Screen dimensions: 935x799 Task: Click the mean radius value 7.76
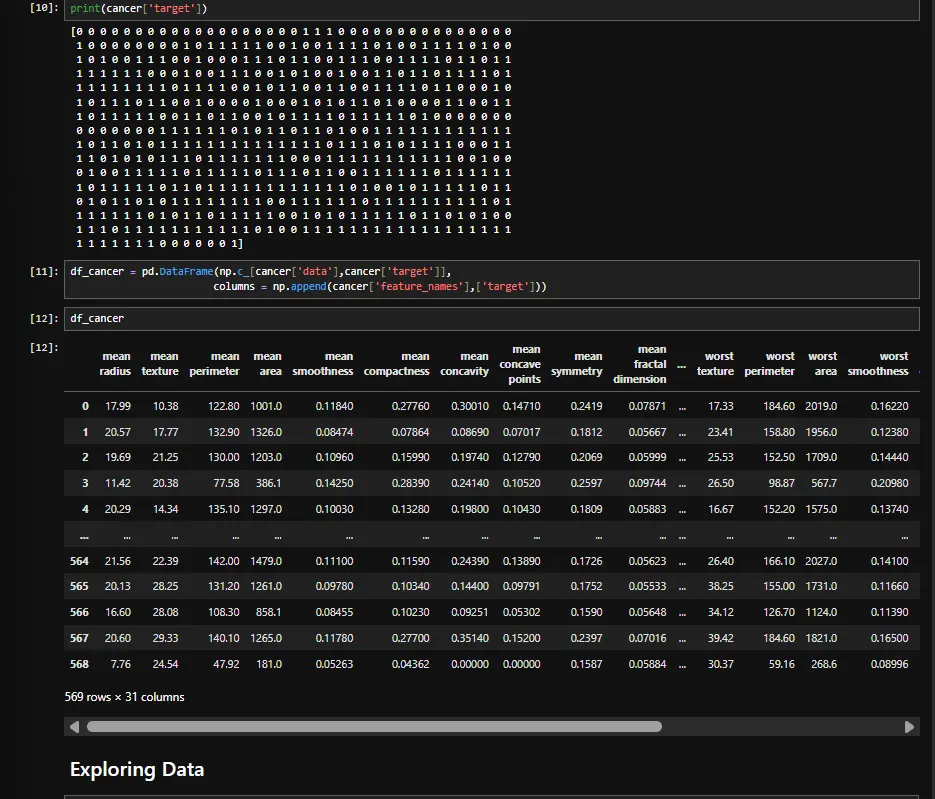click(x=120, y=664)
